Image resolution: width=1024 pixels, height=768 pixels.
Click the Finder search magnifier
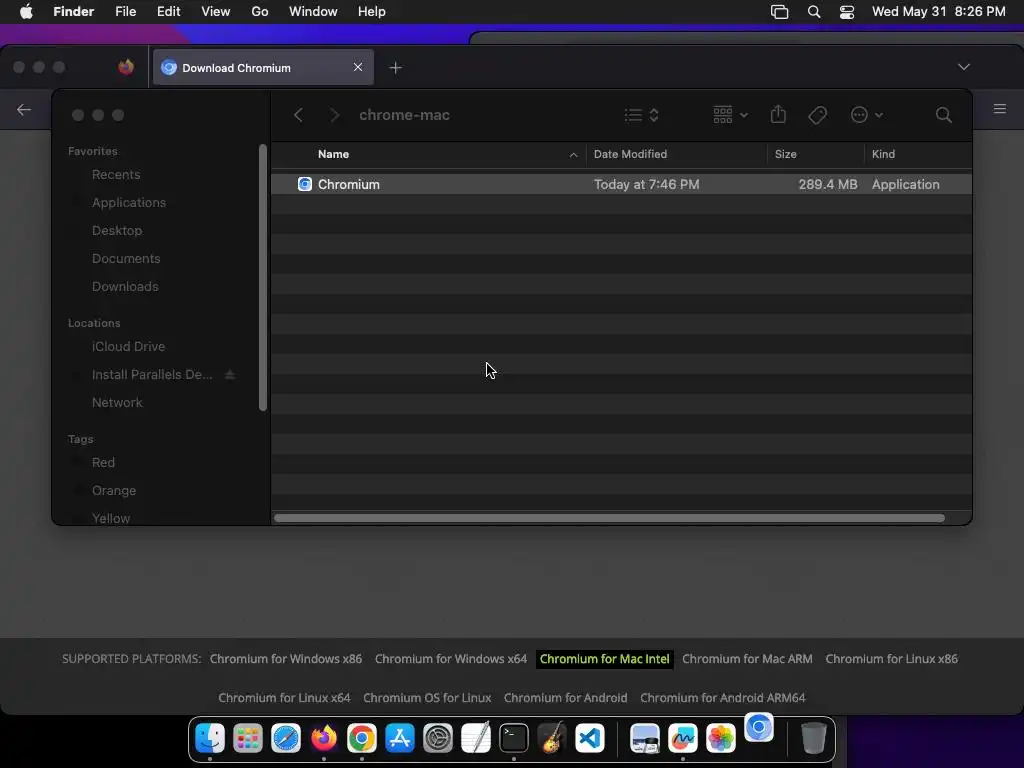click(x=943, y=115)
